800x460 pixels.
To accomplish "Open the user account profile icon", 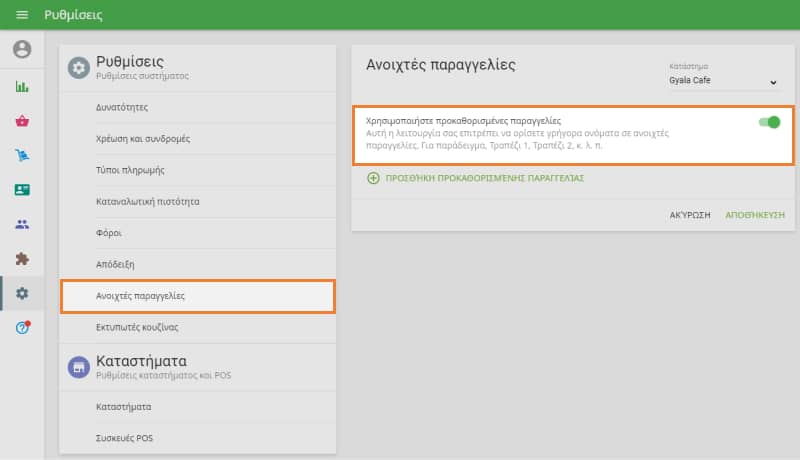I will pyautogui.click(x=22, y=50).
